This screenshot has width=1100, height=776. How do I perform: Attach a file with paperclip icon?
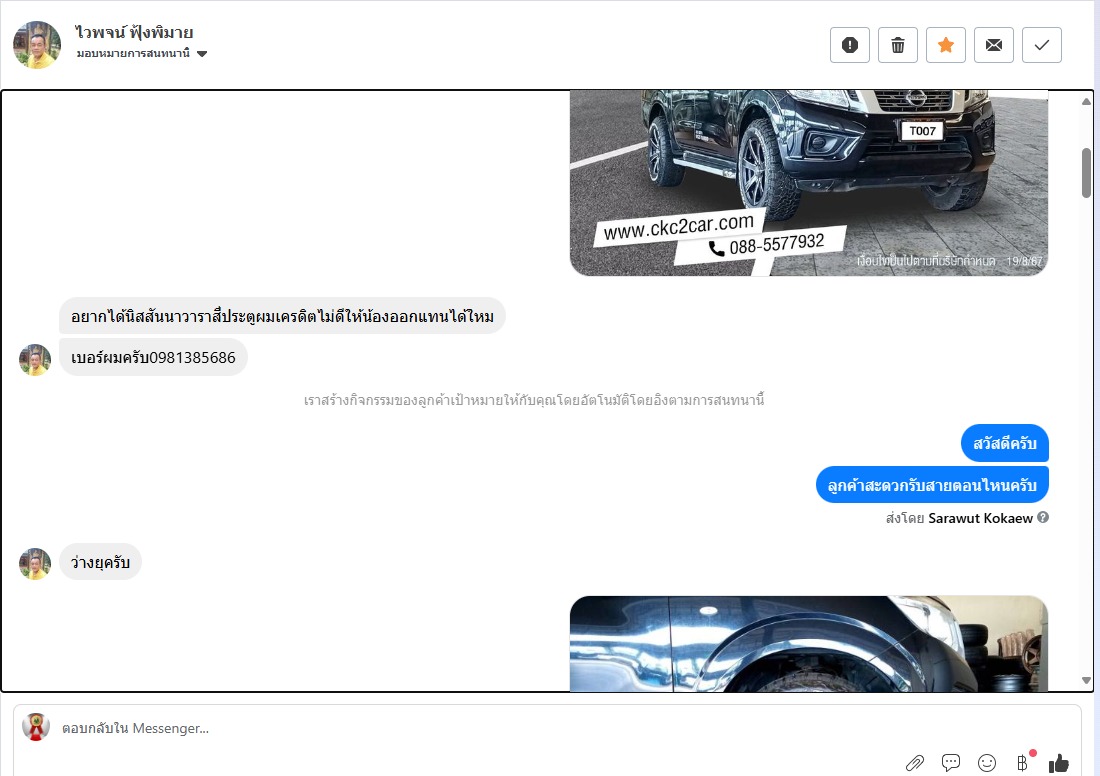[x=914, y=763]
